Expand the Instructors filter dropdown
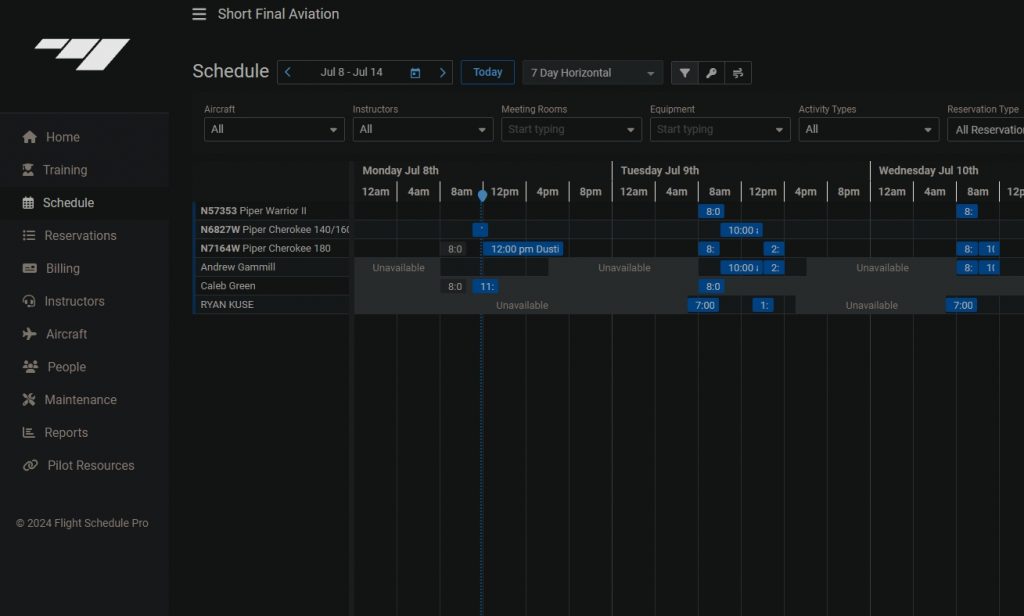 click(422, 129)
